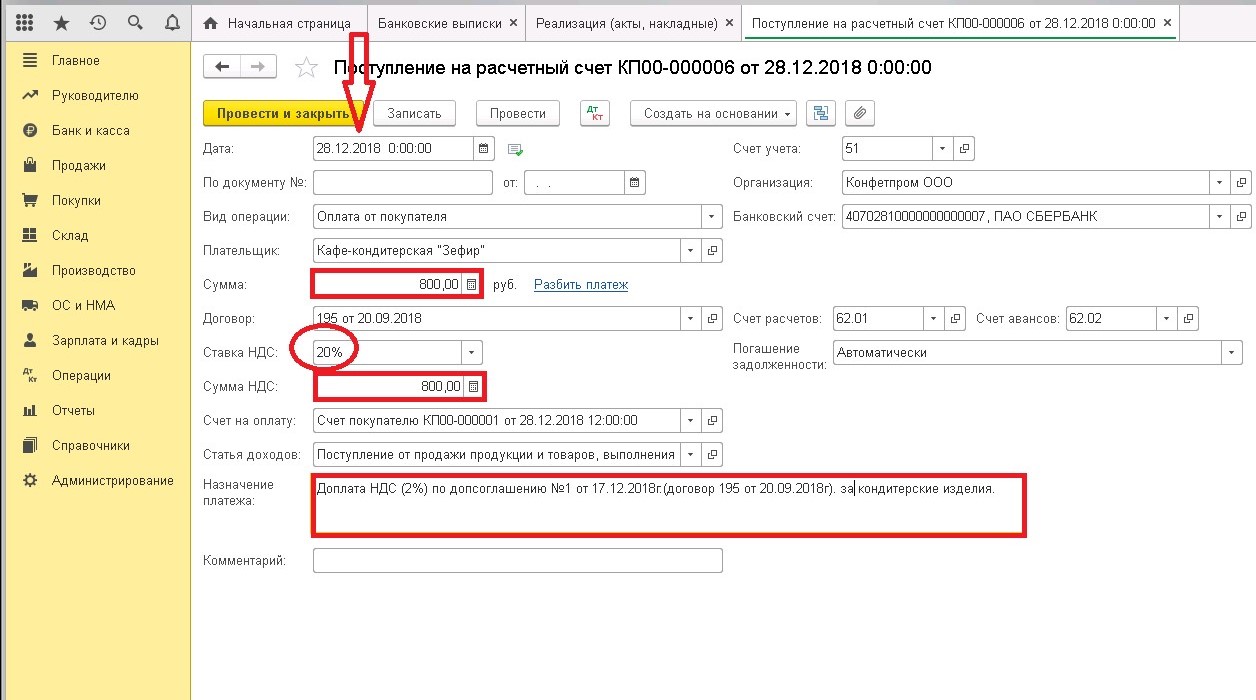
Task: Open Главное section in sidebar
Action: coord(76,60)
